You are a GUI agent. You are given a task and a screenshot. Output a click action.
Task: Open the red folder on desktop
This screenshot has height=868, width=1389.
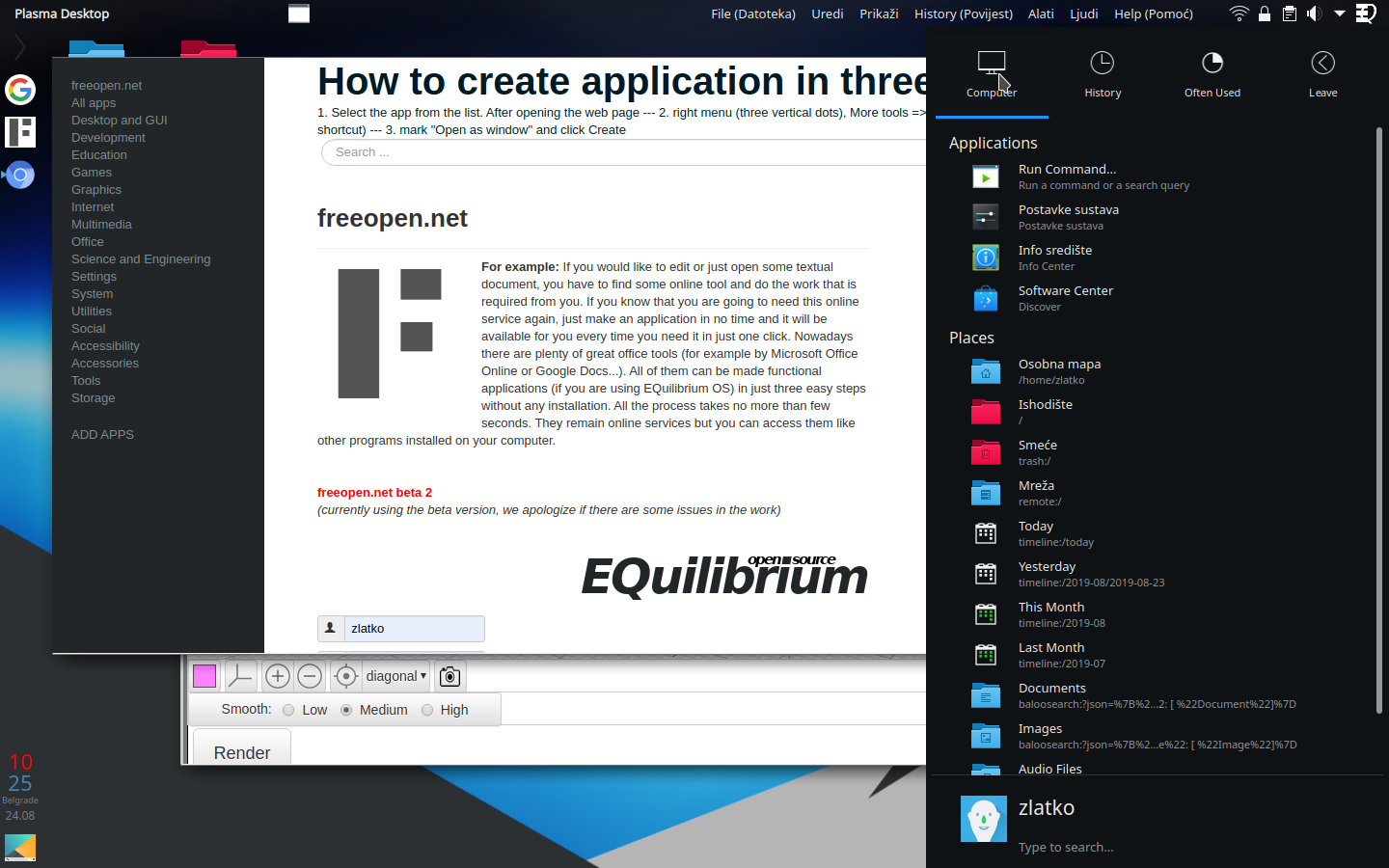pyautogui.click(x=208, y=48)
